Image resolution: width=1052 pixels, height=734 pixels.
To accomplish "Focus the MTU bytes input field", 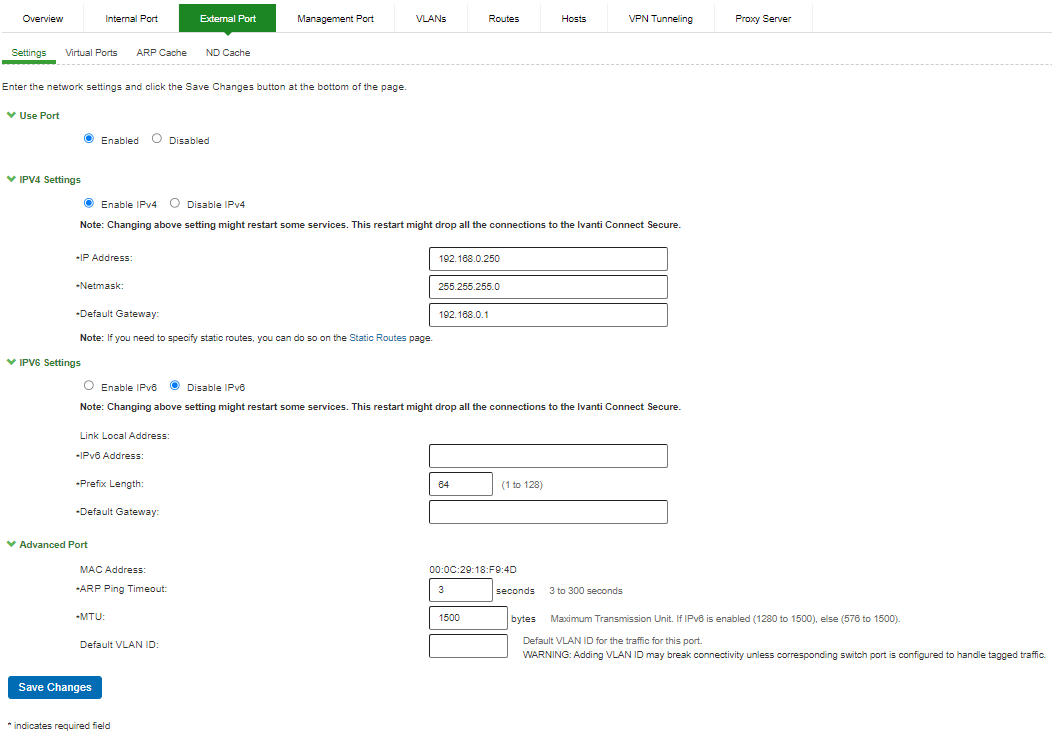I will pos(467,618).
